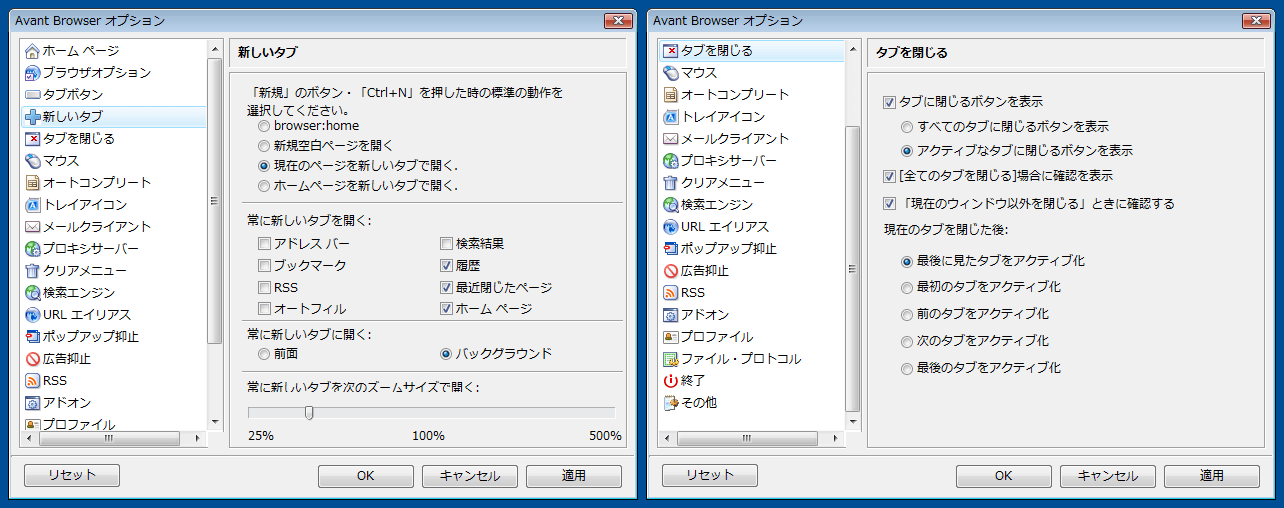Click the プロファイル icon in right window
The image size is (1284, 508).
pyautogui.click(x=671, y=337)
